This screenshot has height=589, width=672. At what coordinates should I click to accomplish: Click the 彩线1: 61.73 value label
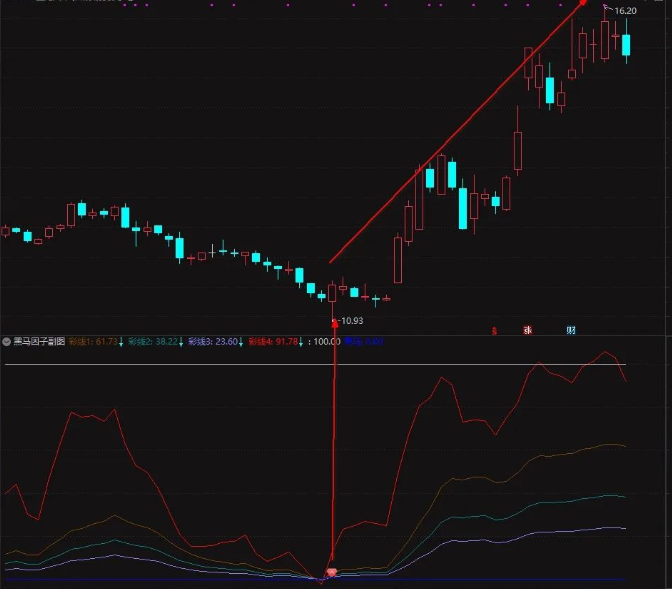93,342
